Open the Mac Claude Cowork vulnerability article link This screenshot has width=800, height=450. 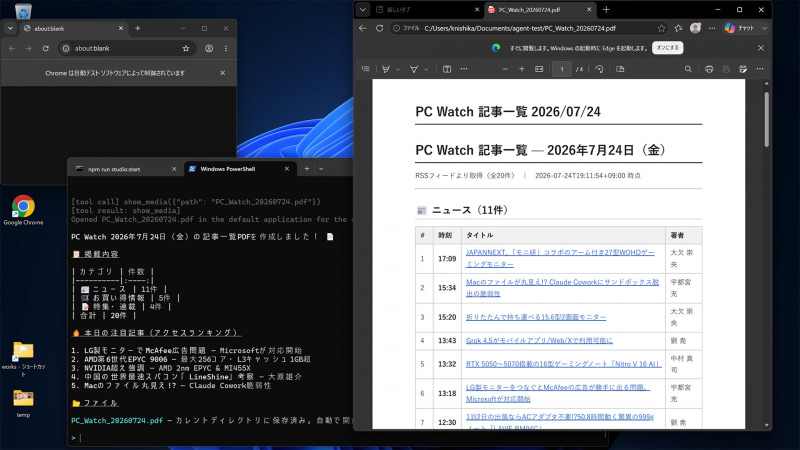[562, 288]
